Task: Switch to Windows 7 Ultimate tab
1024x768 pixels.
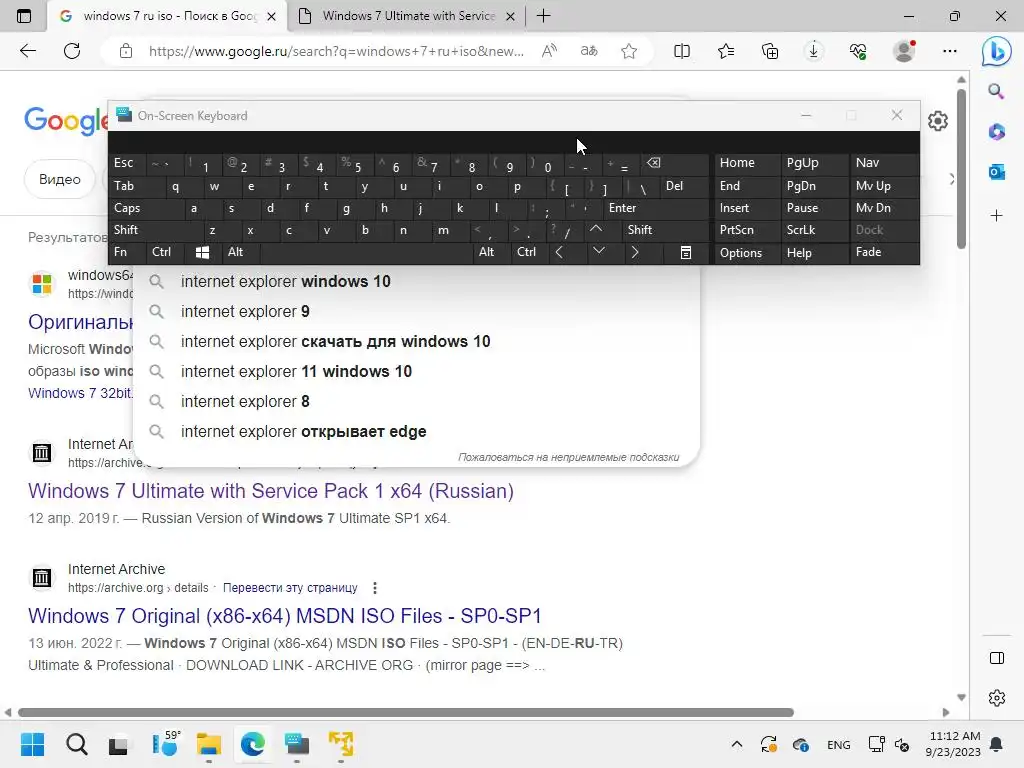Action: 408,16
